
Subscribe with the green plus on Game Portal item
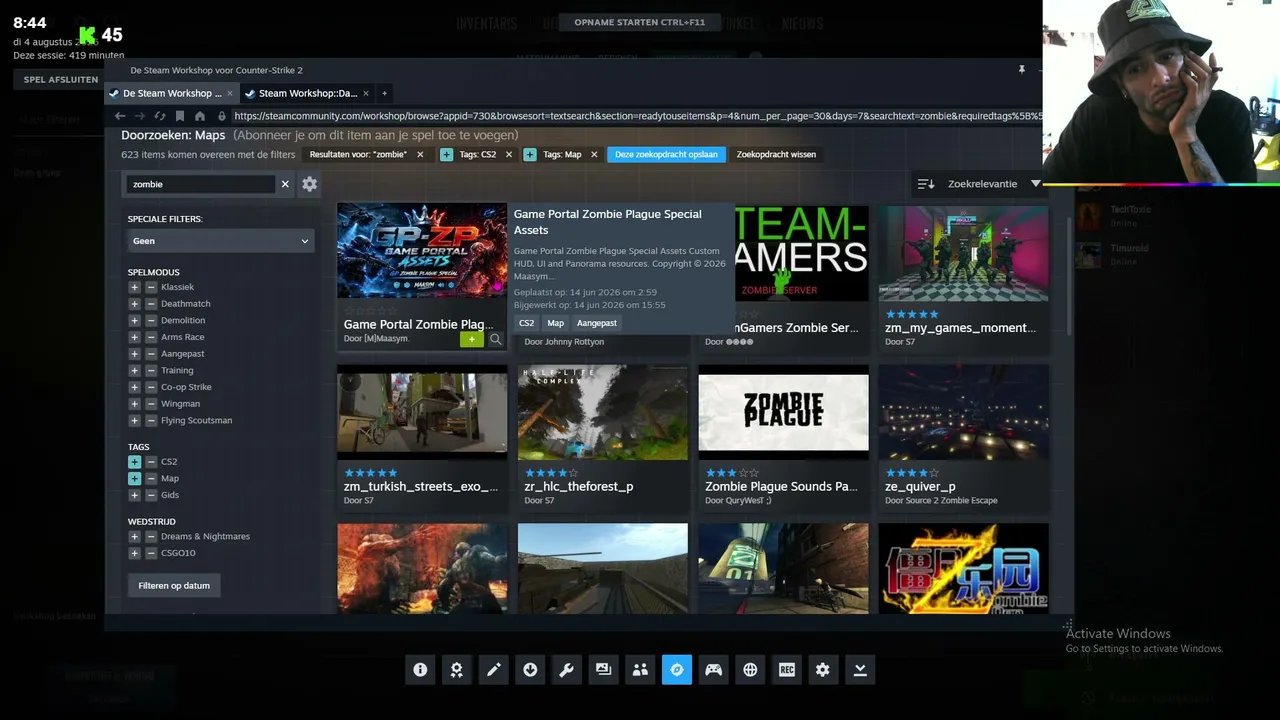(472, 339)
